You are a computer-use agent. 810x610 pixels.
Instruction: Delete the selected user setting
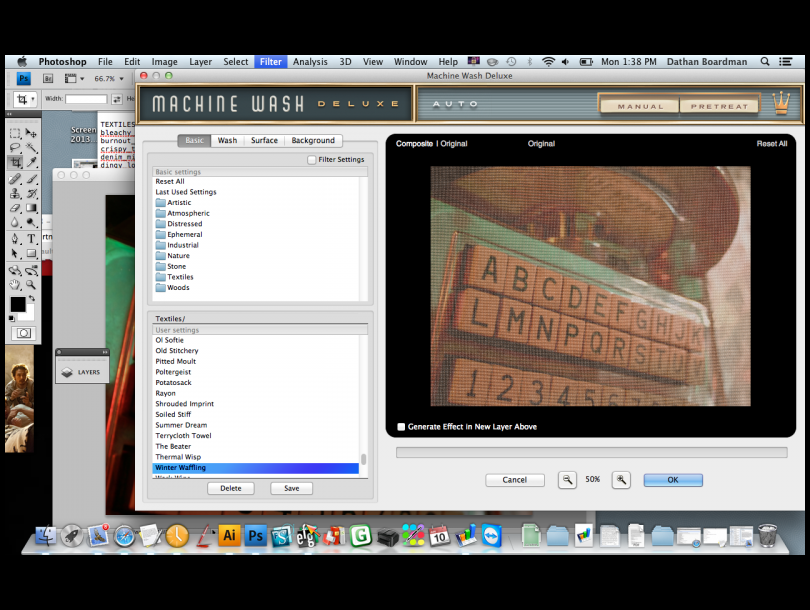[x=230, y=488]
